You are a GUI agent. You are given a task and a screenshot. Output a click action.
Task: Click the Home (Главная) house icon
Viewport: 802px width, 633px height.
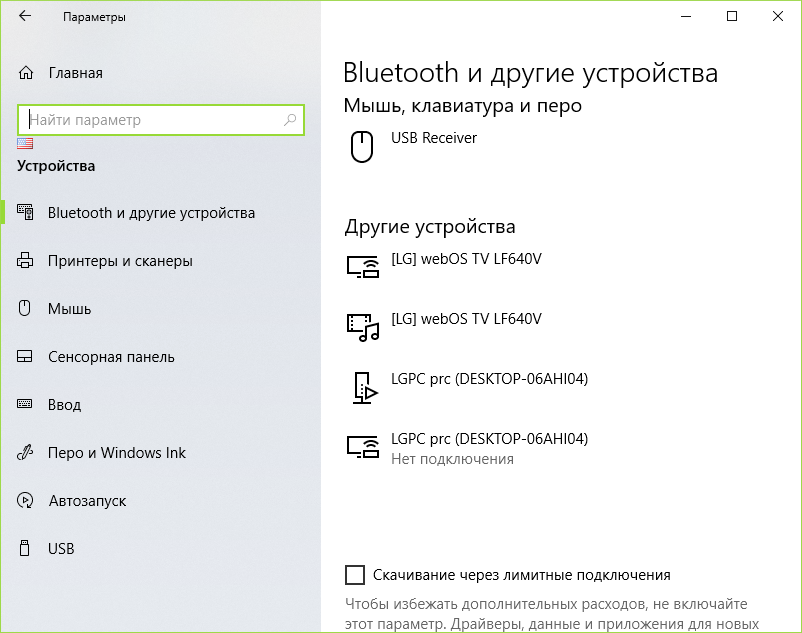(26, 73)
